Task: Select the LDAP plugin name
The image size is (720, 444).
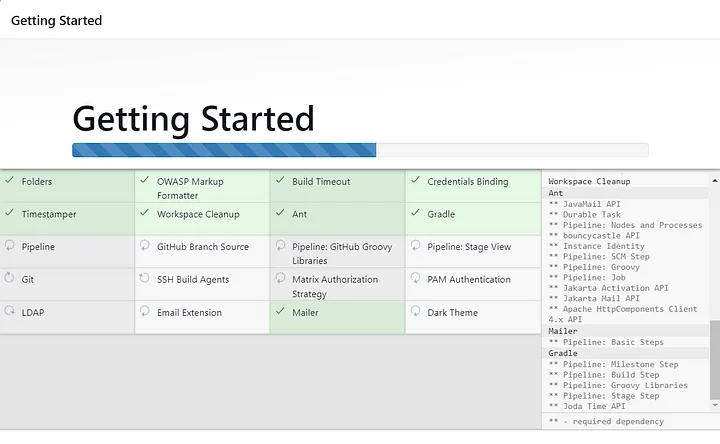Action: click(33, 313)
